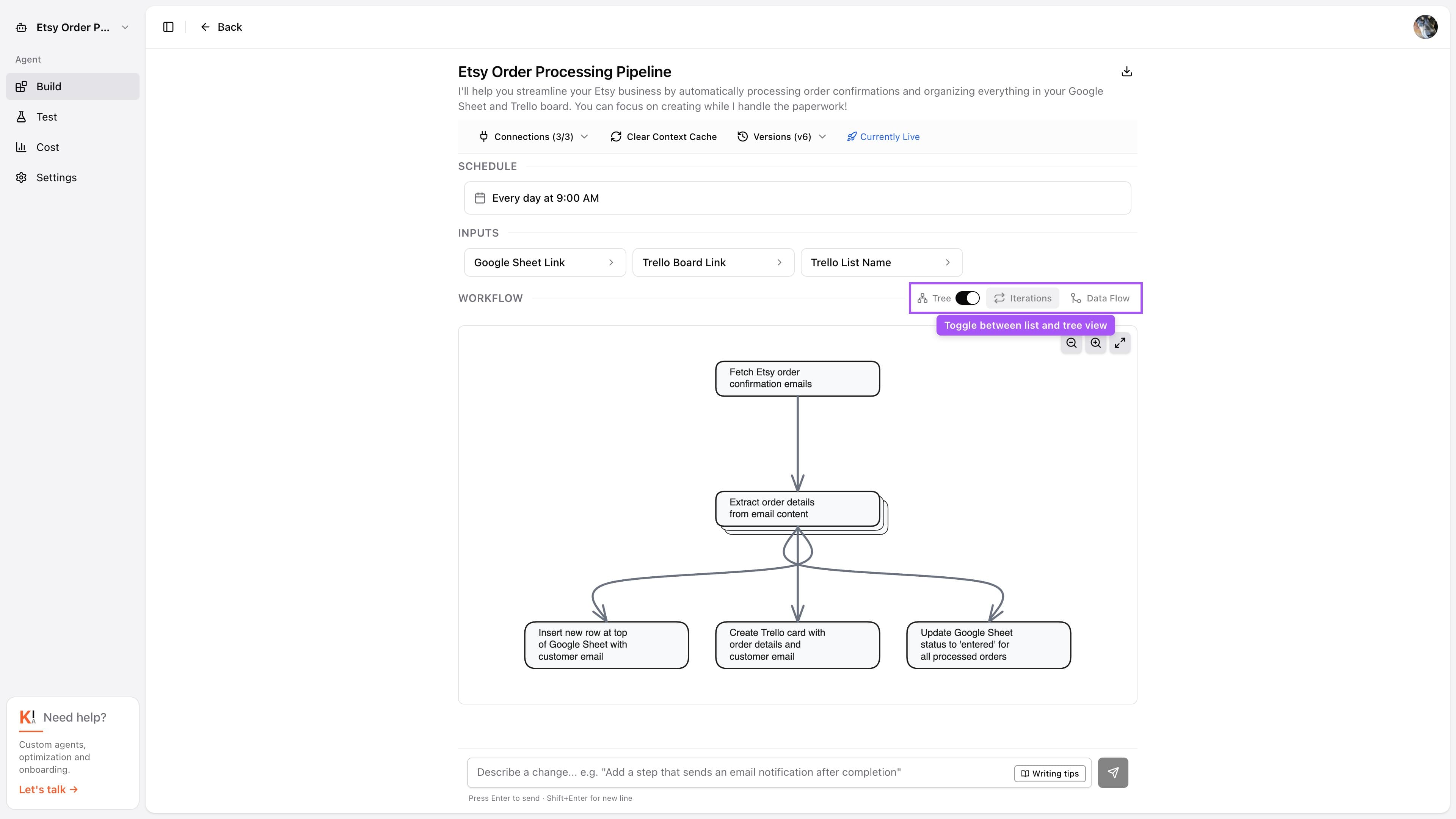Send the change request message
1456x819 pixels.
(1112, 772)
